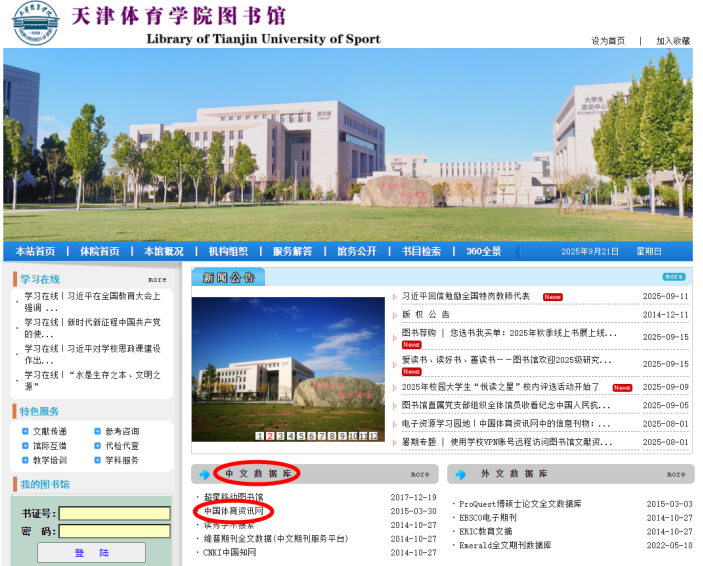
Task: Click the arrow icon beside 中文数据库 header
Action: coord(205,474)
